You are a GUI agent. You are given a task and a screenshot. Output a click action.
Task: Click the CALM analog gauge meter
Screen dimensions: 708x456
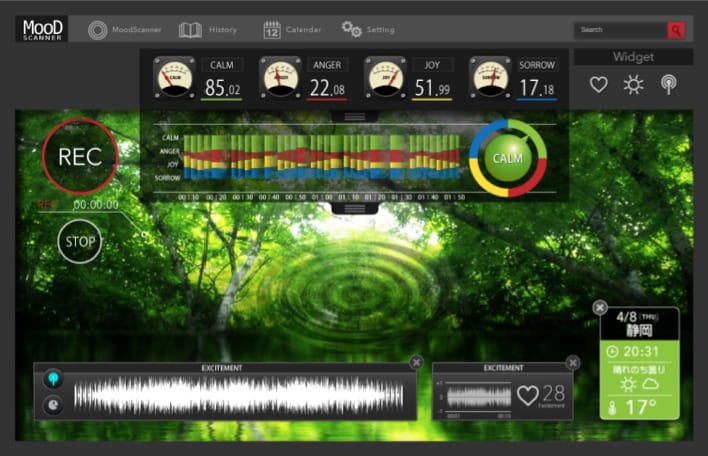point(174,78)
